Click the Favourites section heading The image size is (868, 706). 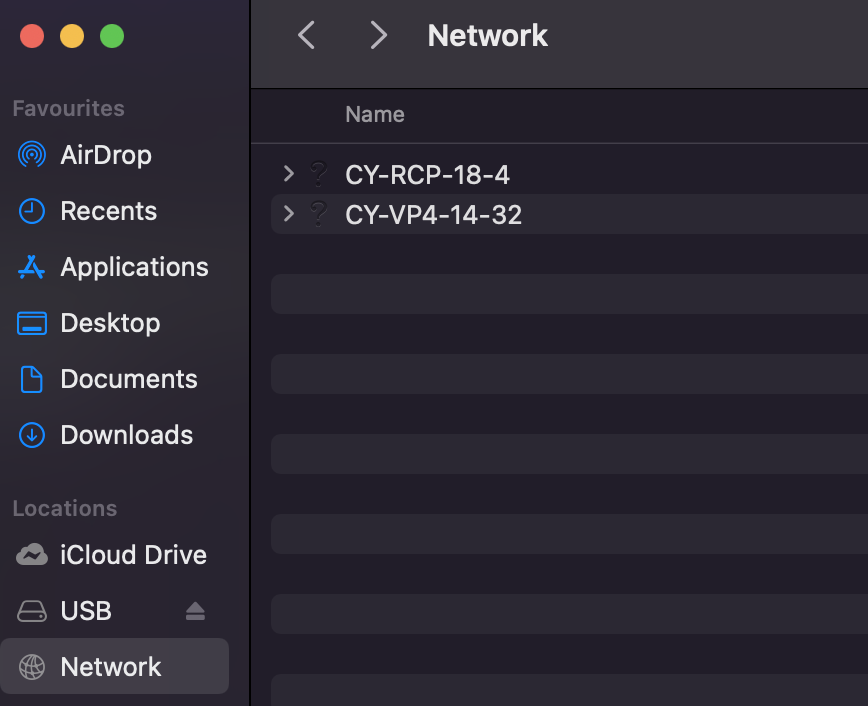(x=69, y=109)
